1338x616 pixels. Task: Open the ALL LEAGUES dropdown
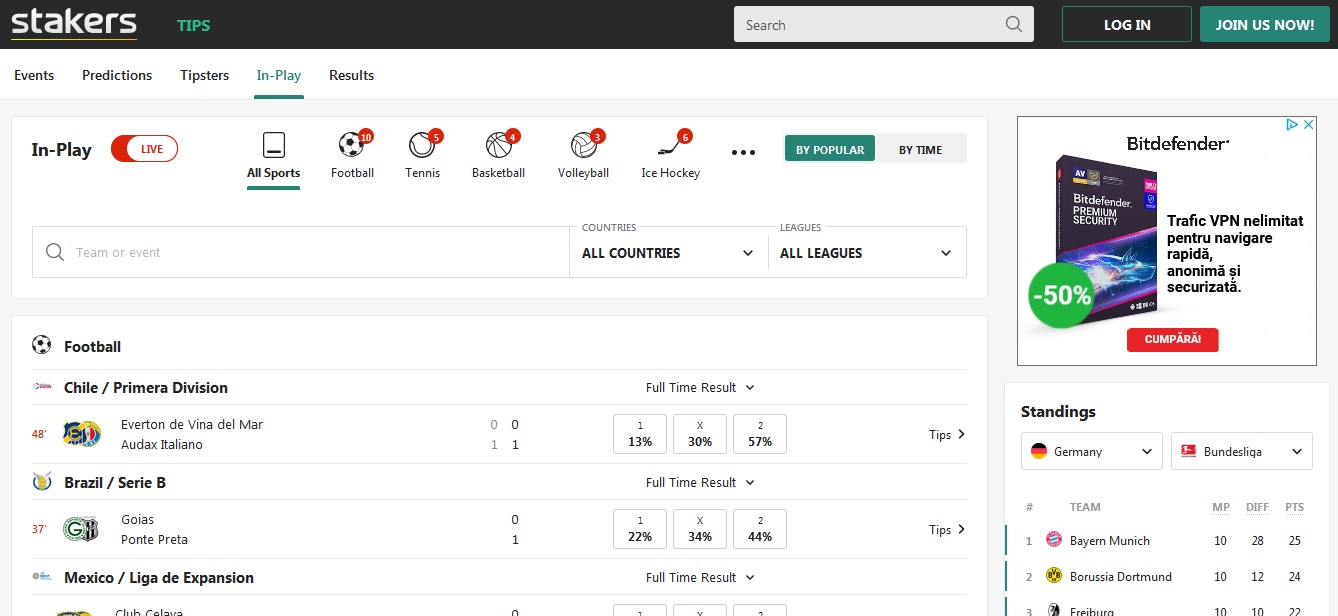pyautogui.click(x=866, y=252)
